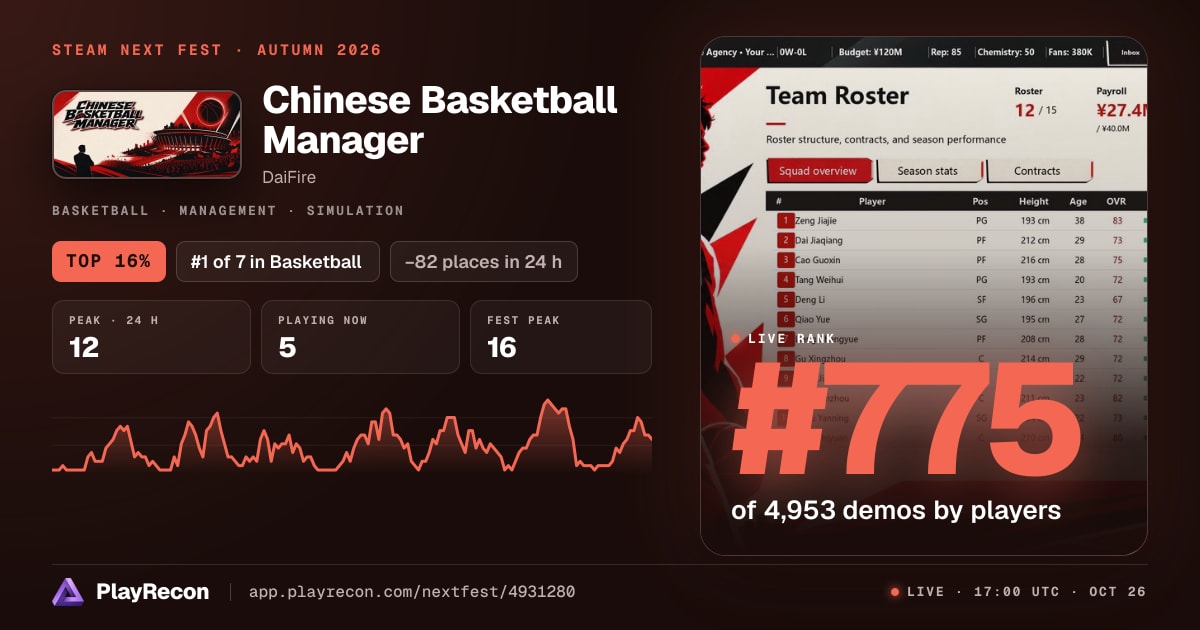Click the OVR 83 in Zeng Jiajie's row

[x=1117, y=220]
